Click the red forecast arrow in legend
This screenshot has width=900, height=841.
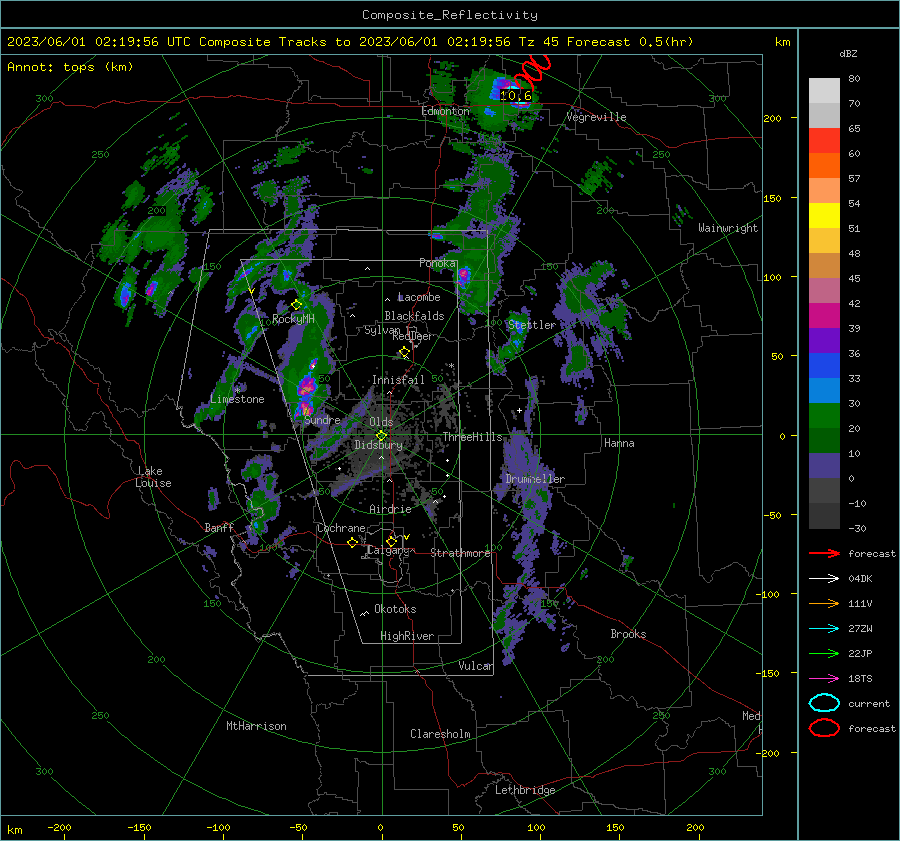pyautogui.click(x=824, y=553)
